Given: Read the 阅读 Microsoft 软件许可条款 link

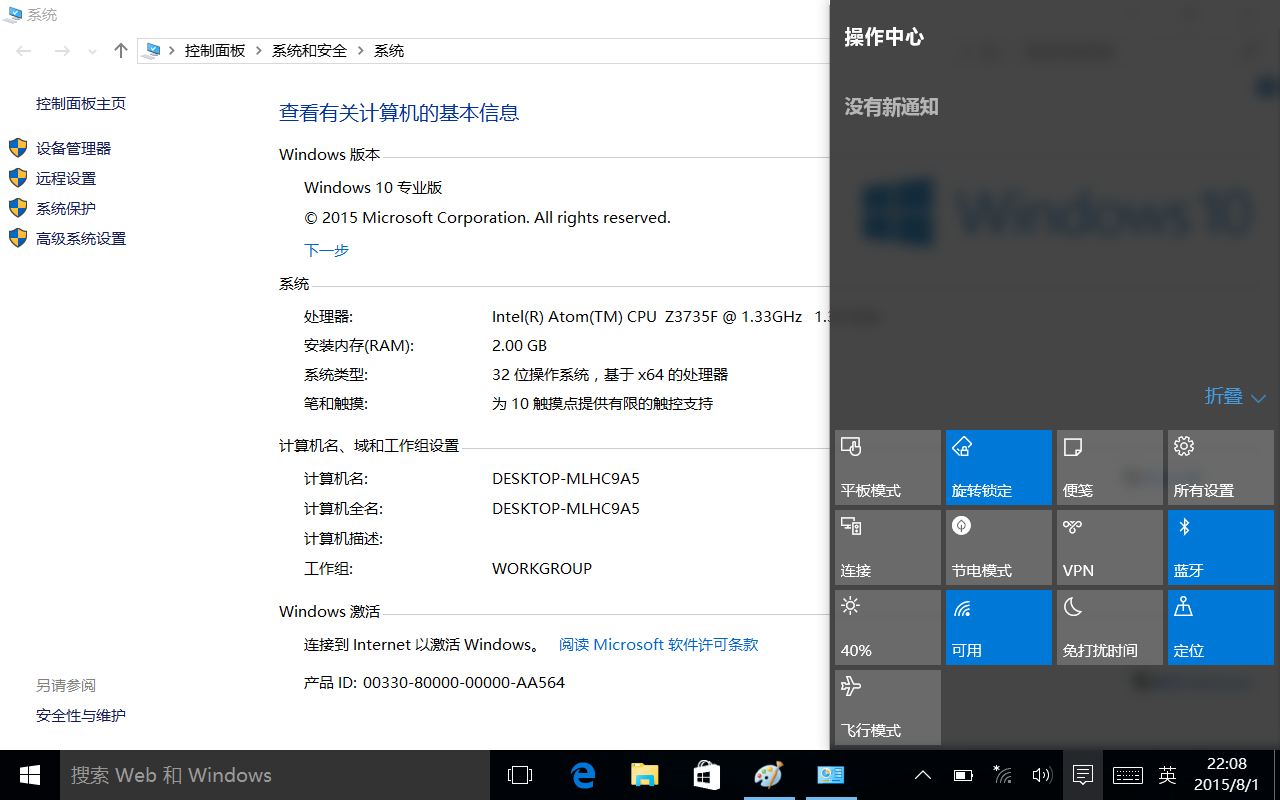Looking at the screenshot, I should [659, 645].
